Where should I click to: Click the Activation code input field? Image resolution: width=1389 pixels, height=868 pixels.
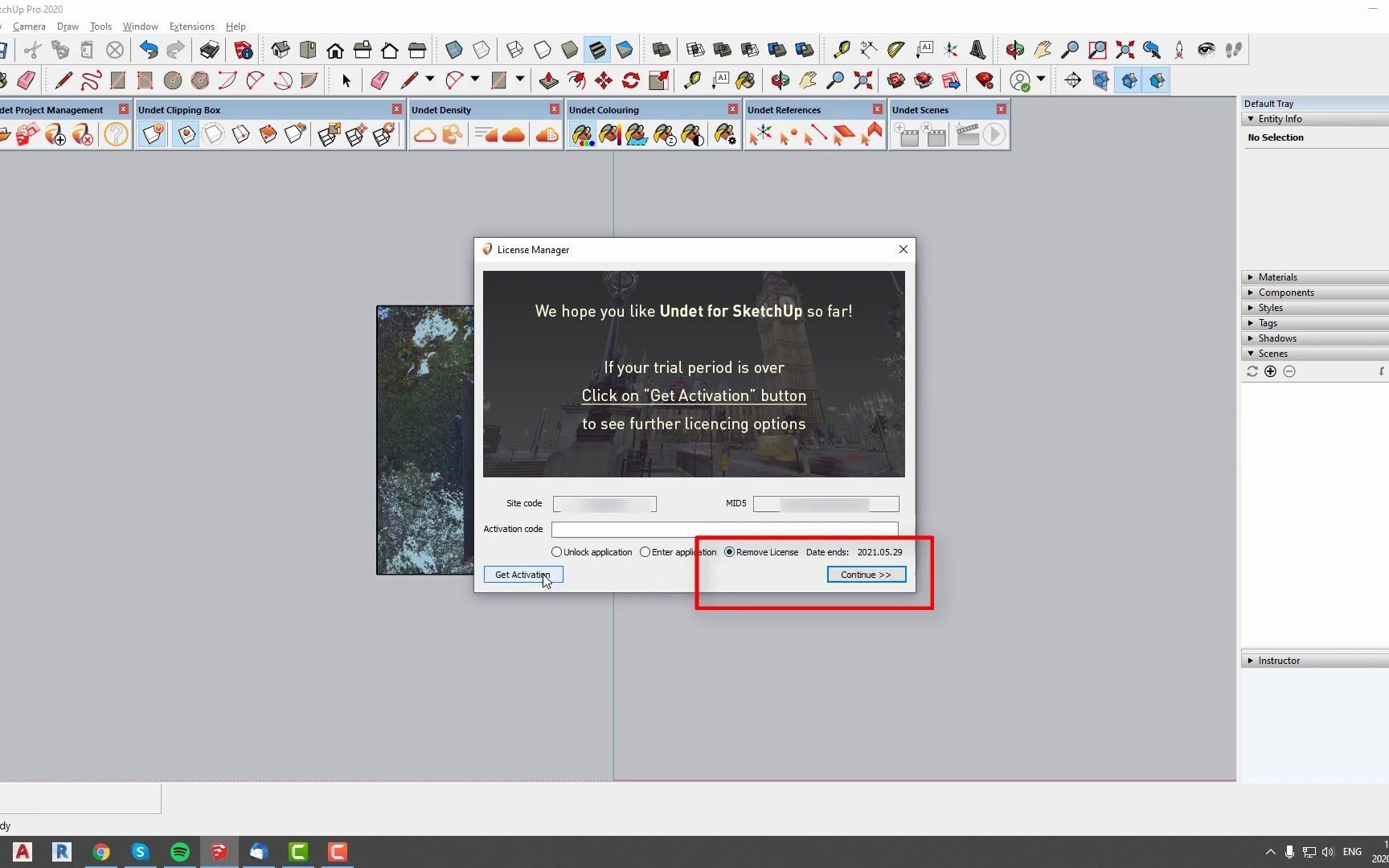(724, 529)
